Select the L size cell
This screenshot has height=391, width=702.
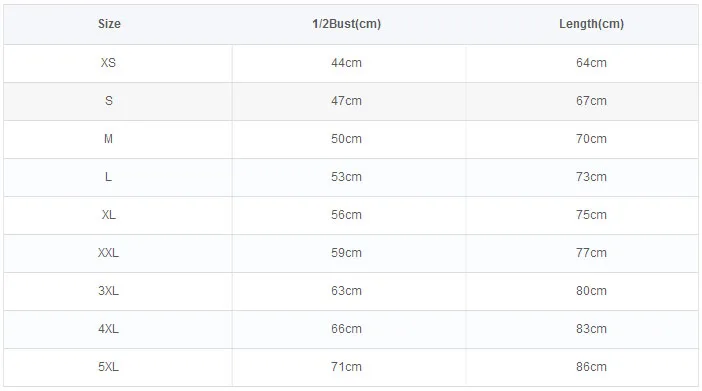coord(108,177)
